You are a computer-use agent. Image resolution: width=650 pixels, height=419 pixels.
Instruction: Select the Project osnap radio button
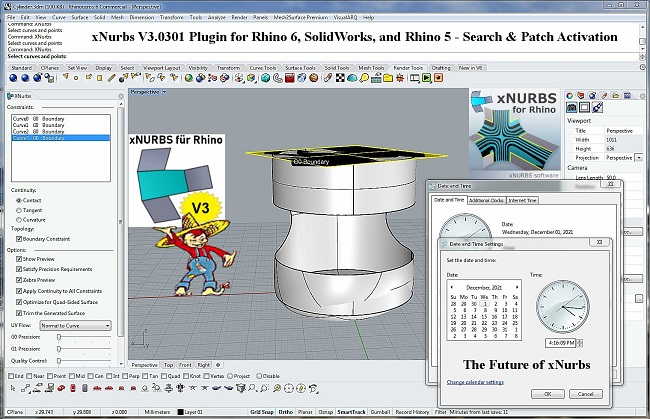230,376
